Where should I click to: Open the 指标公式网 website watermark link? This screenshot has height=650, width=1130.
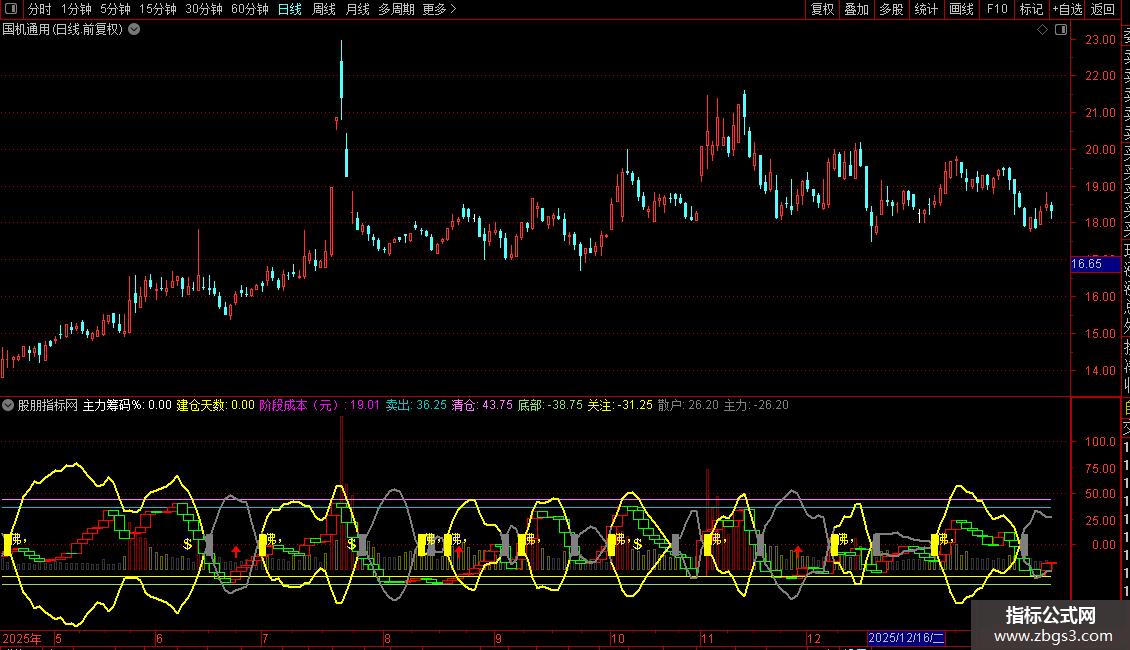pyautogui.click(x=1050, y=626)
